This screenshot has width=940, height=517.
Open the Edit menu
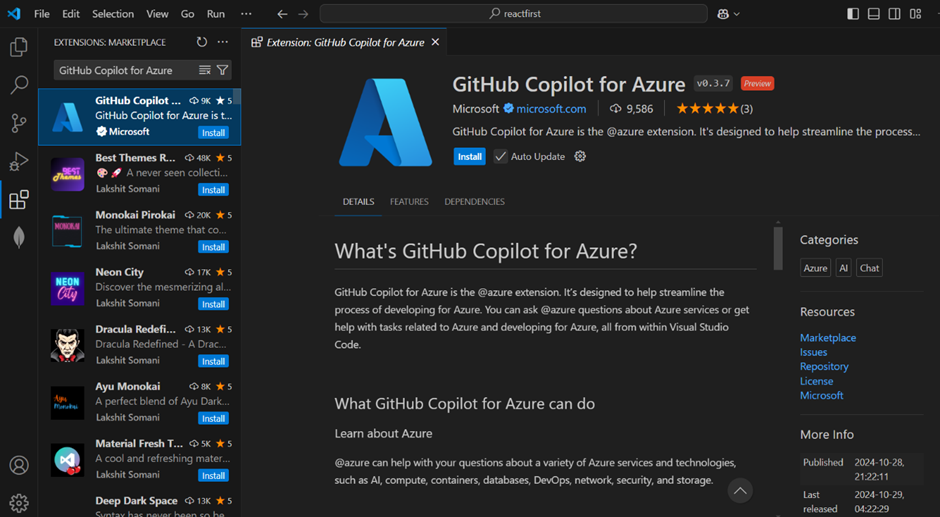[x=71, y=14]
